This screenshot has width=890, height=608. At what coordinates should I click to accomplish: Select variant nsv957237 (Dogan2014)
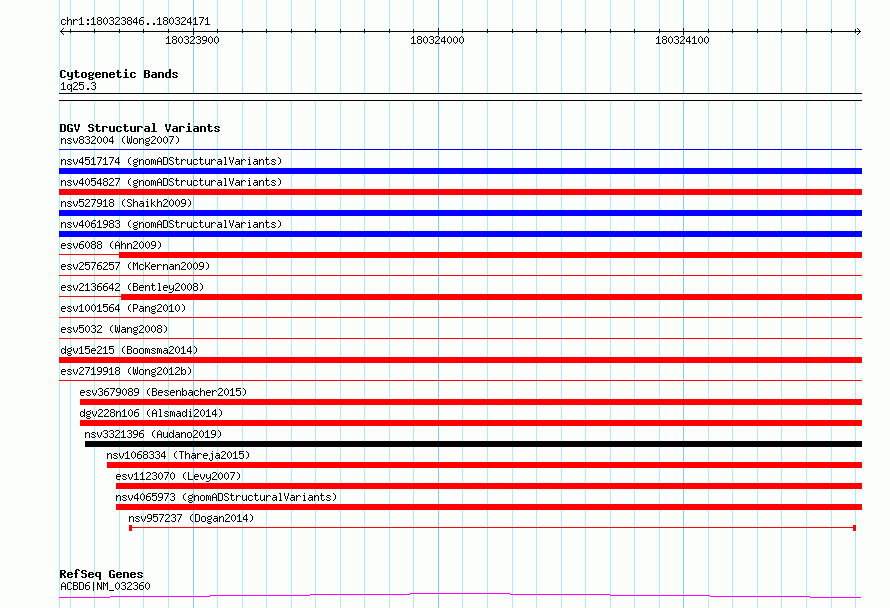pos(191,518)
